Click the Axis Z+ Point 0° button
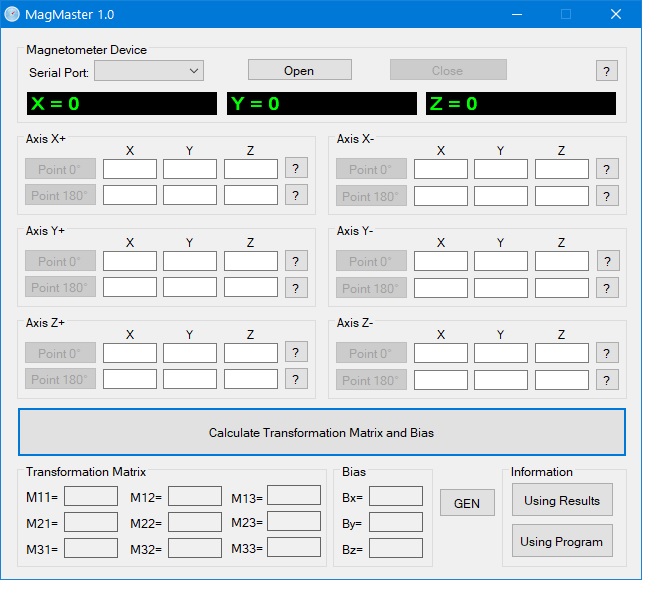This screenshot has height=596, width=657. tap(60, 353)
